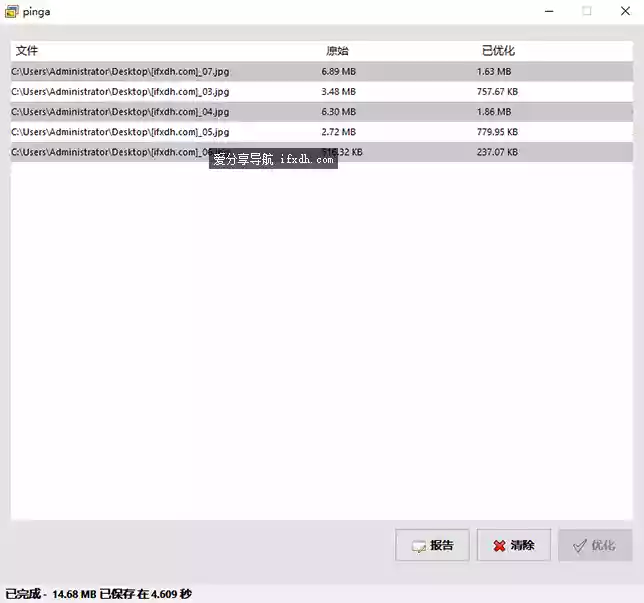
Task: Click the 已完成 status bar message
Action: (99, 594)
